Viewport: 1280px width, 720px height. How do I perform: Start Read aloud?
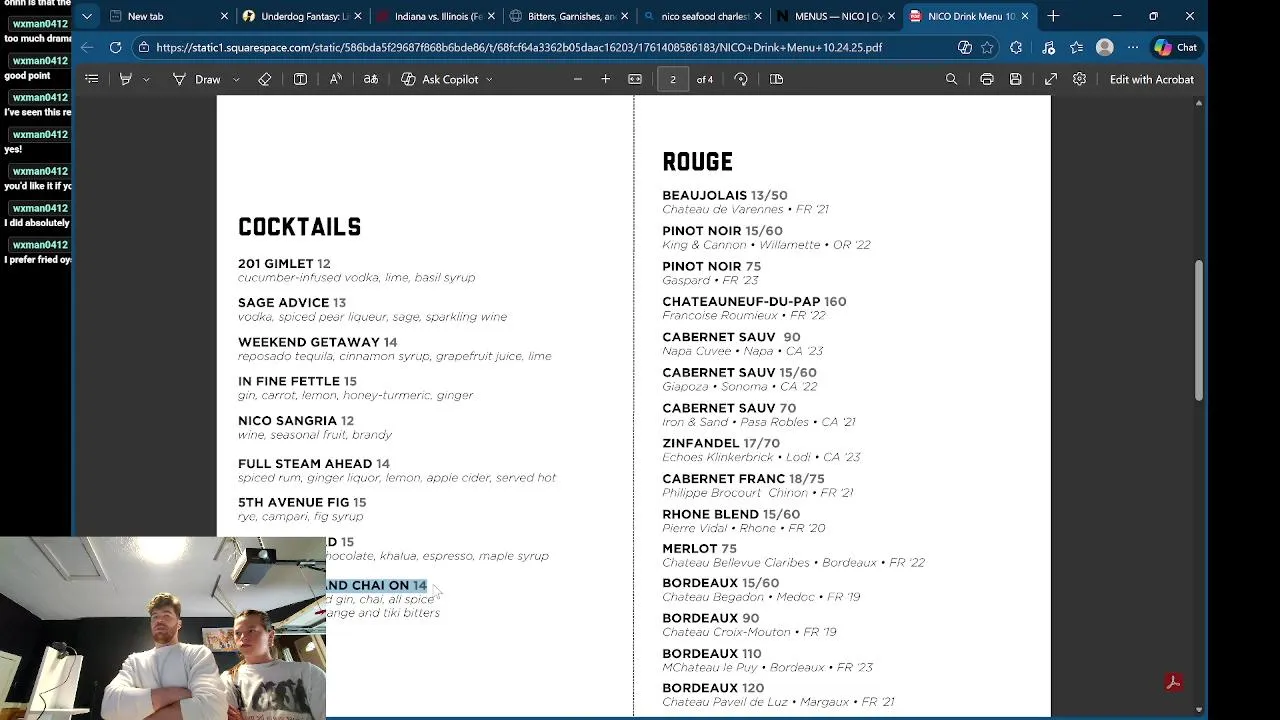(336, 79)
